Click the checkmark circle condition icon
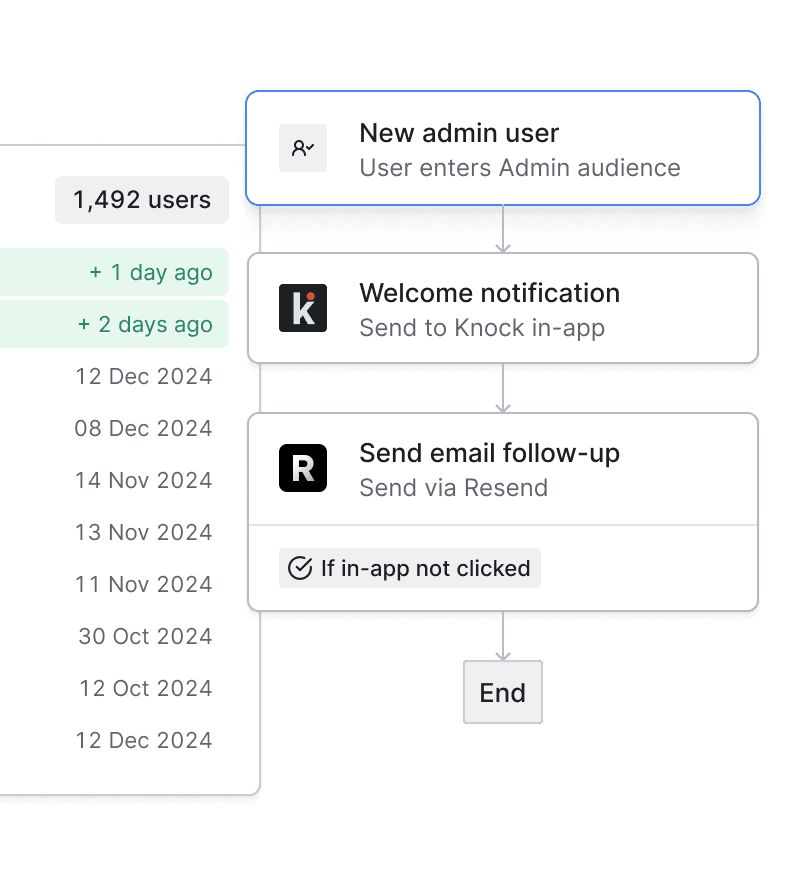The height and width of the screenshot is (880, 811). click(300, 568)
